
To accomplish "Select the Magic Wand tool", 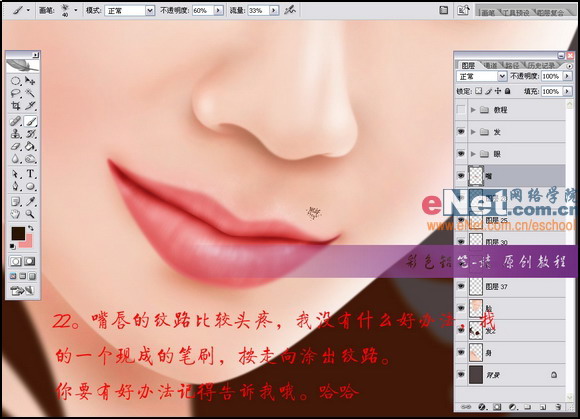I will click(30, 94).
